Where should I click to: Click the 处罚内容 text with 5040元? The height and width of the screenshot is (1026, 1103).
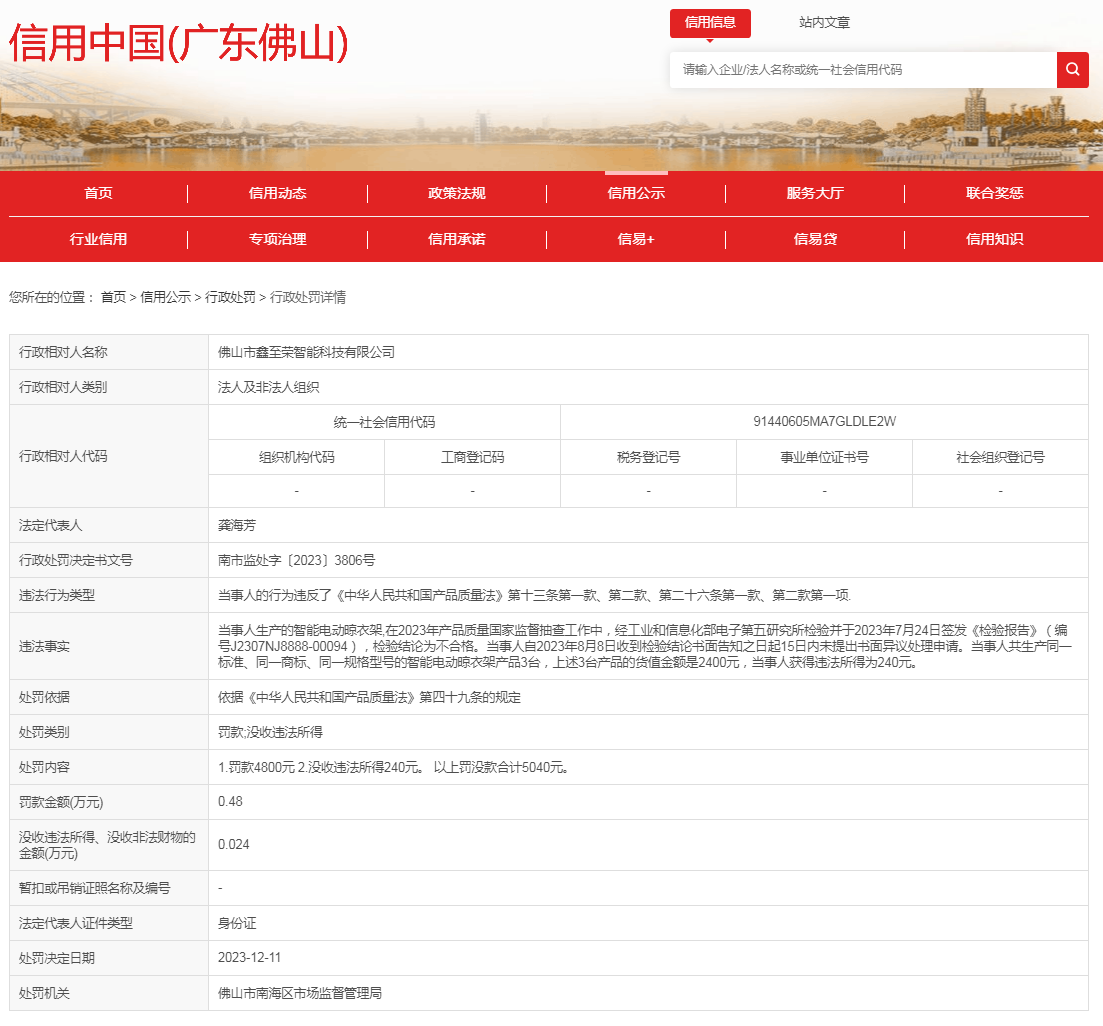click(394, 767)
